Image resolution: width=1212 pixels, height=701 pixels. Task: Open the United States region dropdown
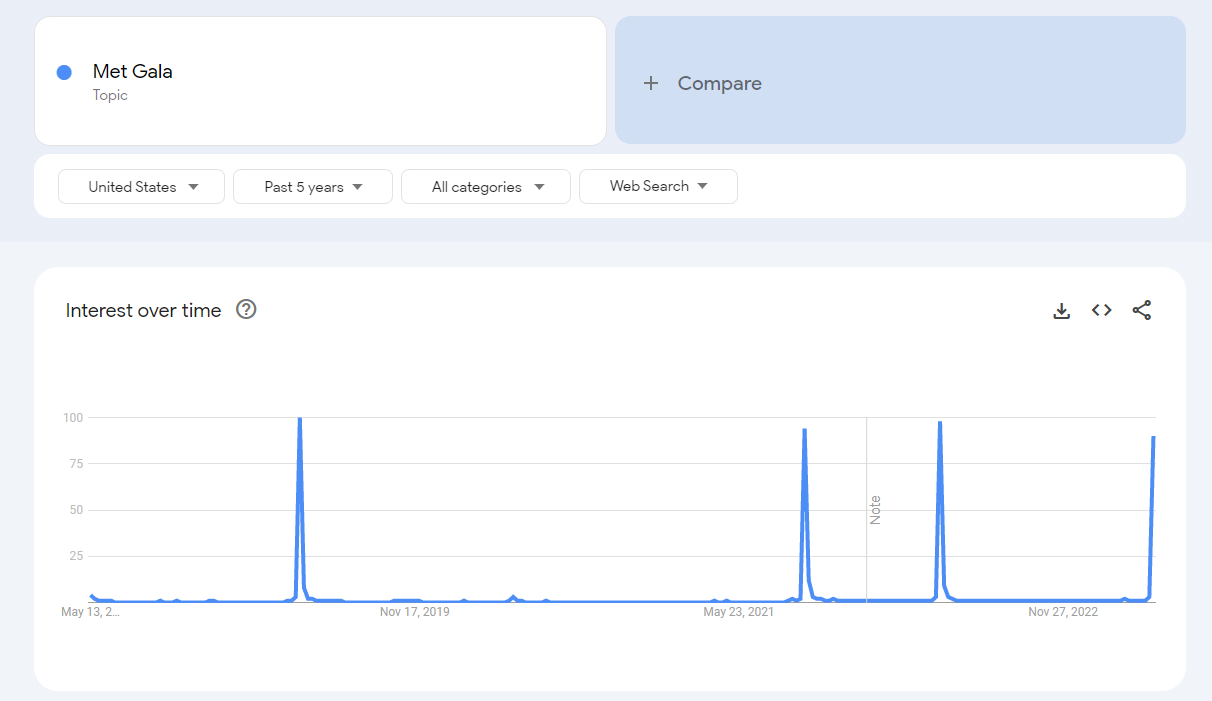point(141,187)
